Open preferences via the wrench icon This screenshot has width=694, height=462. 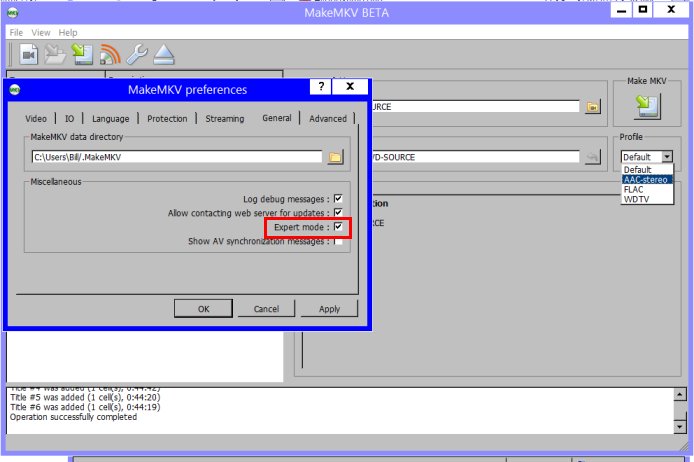[x=137, y=55]
